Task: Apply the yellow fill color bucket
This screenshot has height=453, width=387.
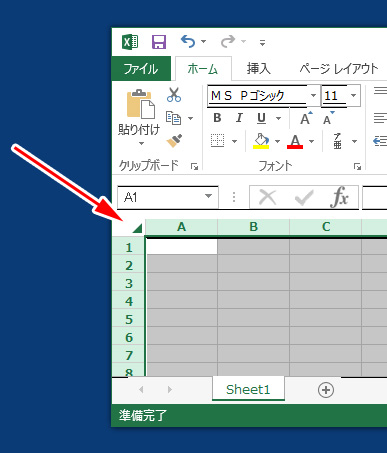Action: (261, 141)
